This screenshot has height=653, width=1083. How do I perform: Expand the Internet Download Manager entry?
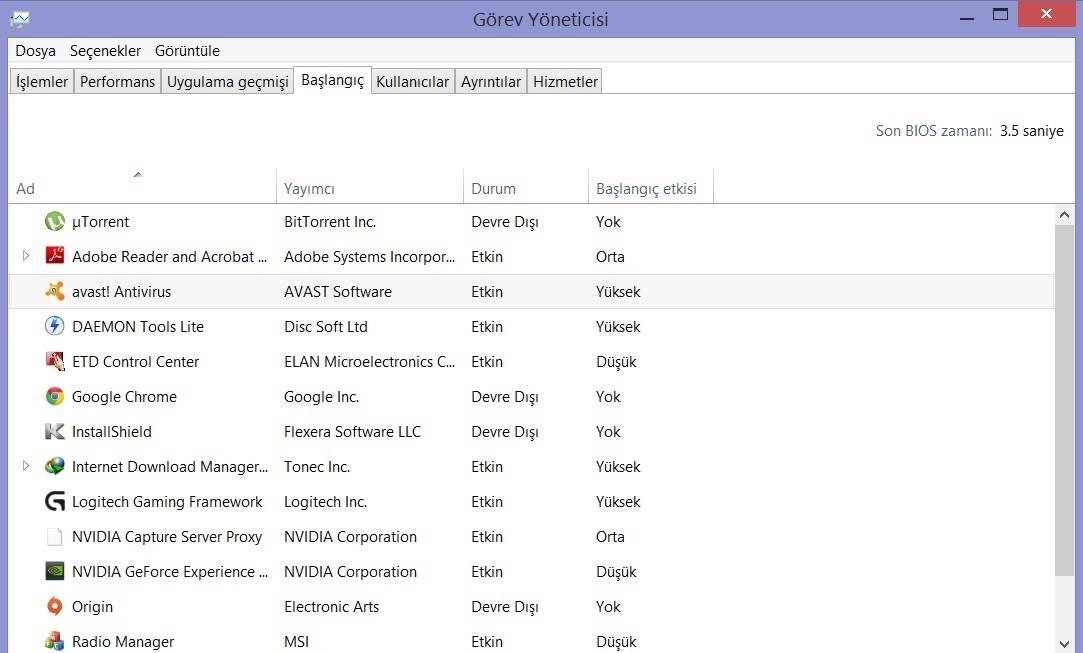pos(26,466)
